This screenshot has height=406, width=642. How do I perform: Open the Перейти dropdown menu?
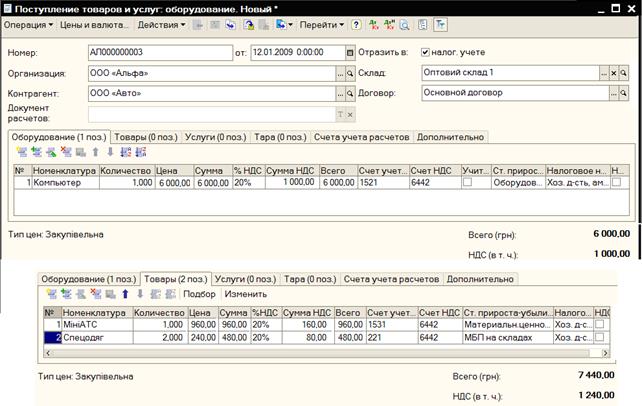pyautogui.click(x=321, y=24)
